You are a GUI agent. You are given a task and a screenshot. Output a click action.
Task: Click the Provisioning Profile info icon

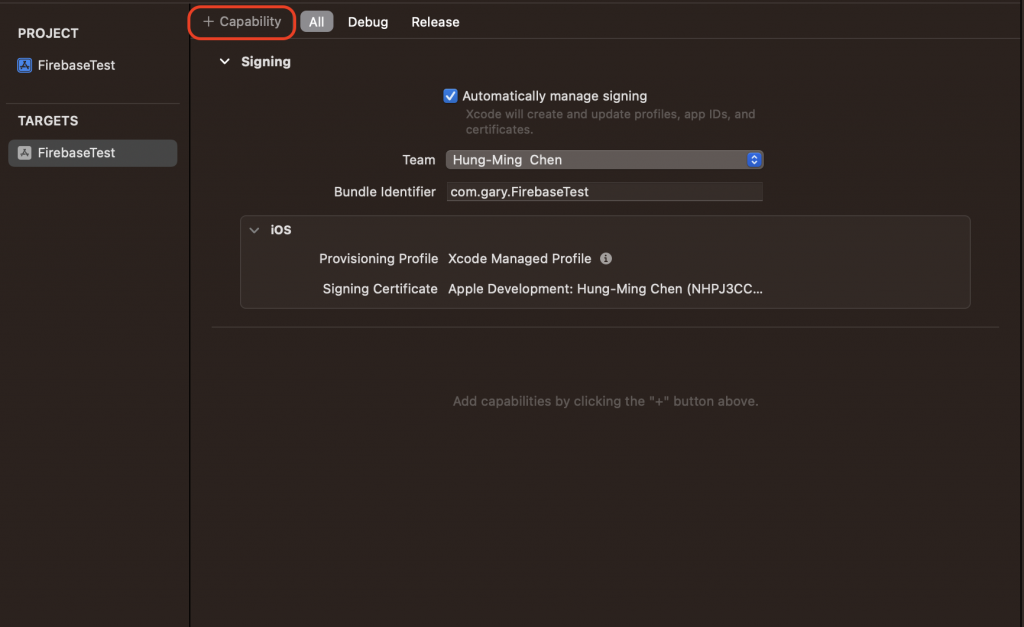pyautogui.click(x=606, y=259)
